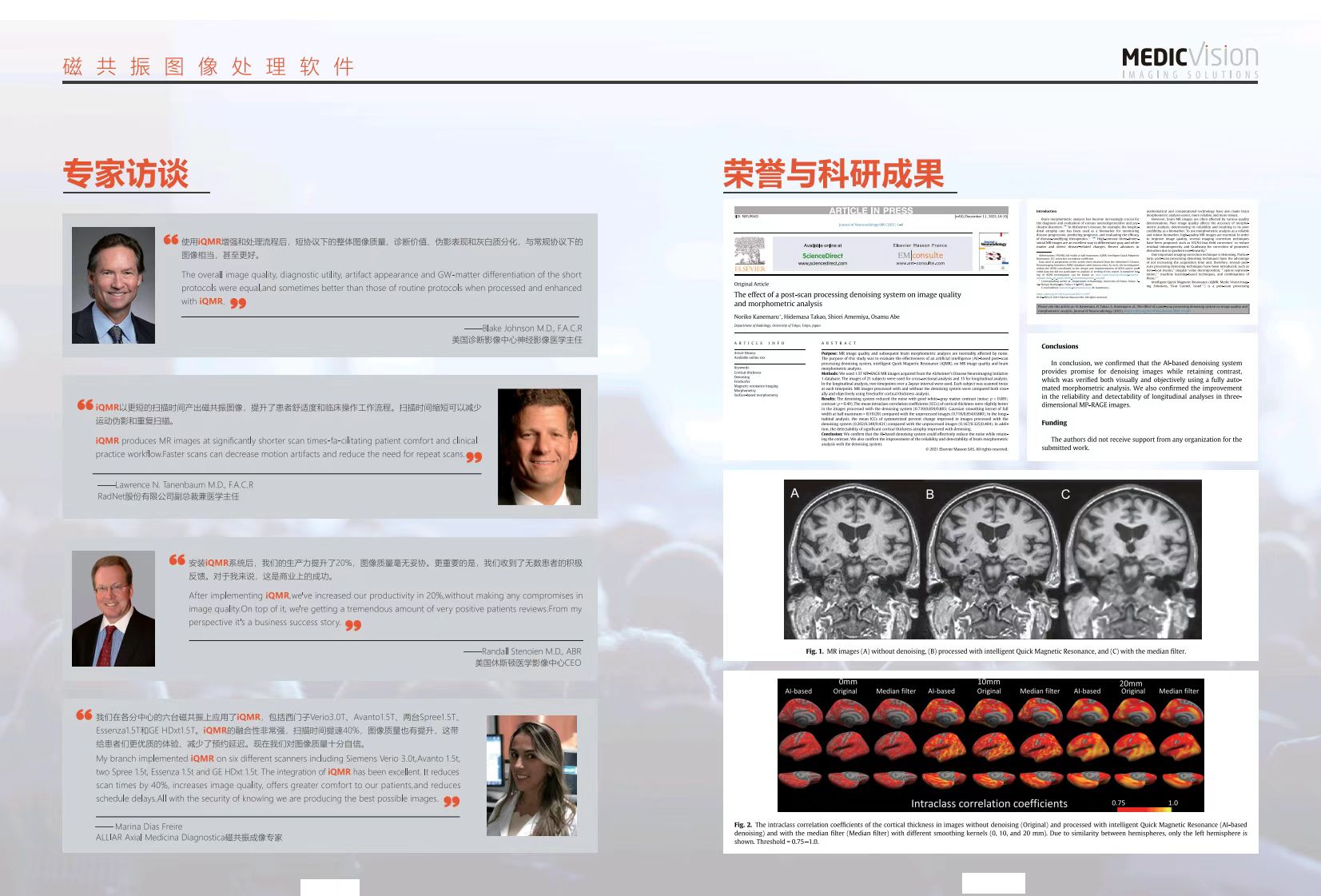This screenshot has height=896, width=1321.
Task: Click the ARTICLE INFO heading
Action: (x=759, y=343)
